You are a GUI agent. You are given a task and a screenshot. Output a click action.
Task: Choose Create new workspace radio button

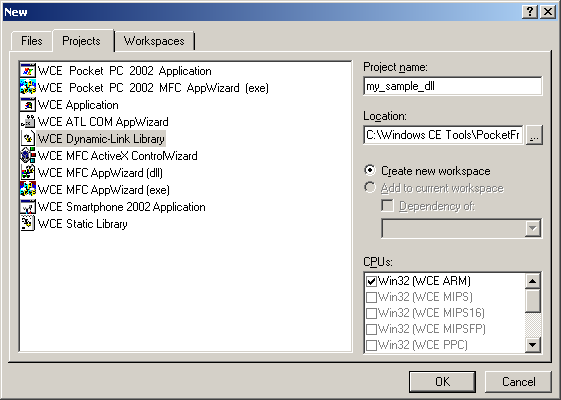pyautogui.click(x=370, y=170)
